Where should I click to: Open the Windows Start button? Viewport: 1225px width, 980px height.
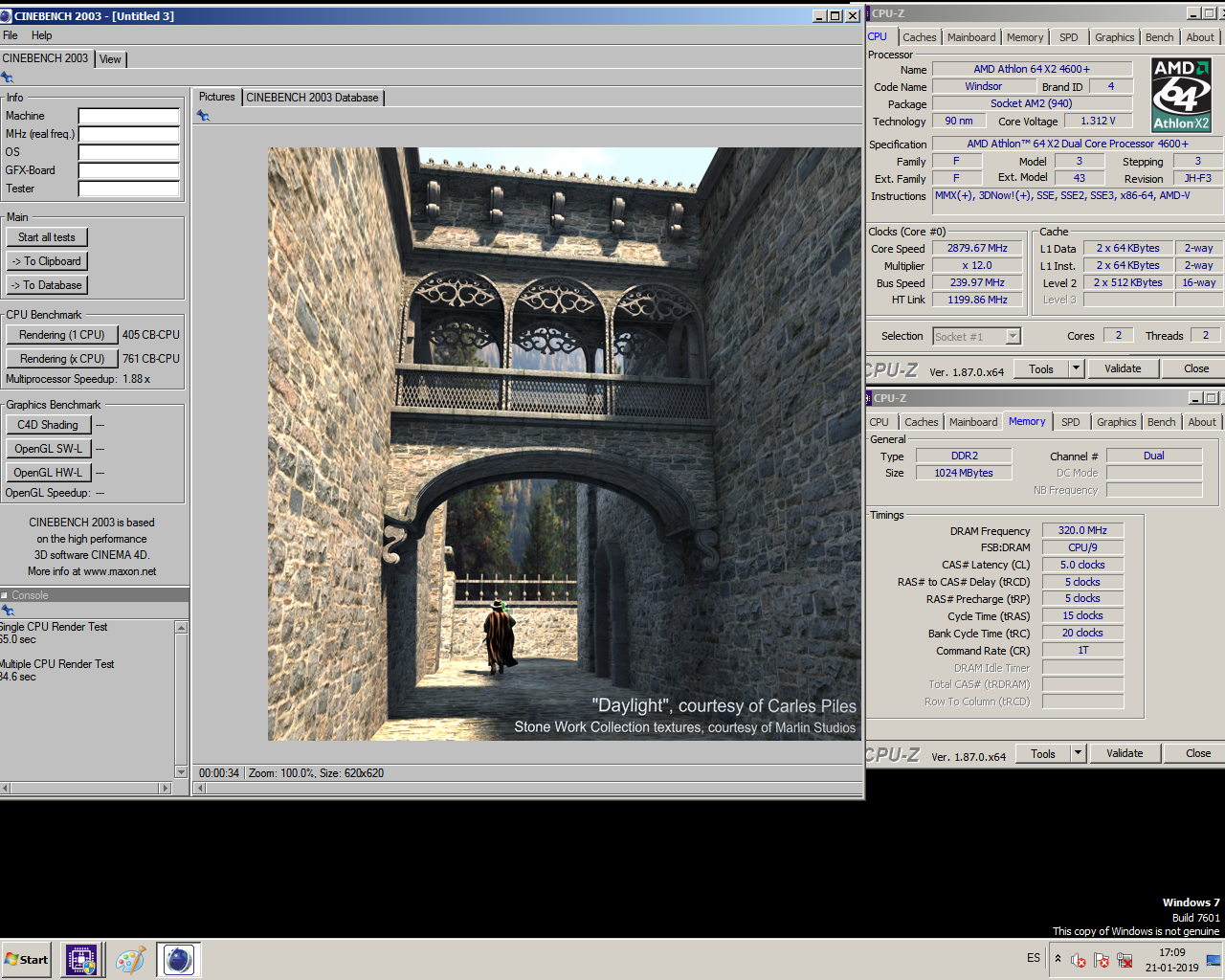[26, 959]
